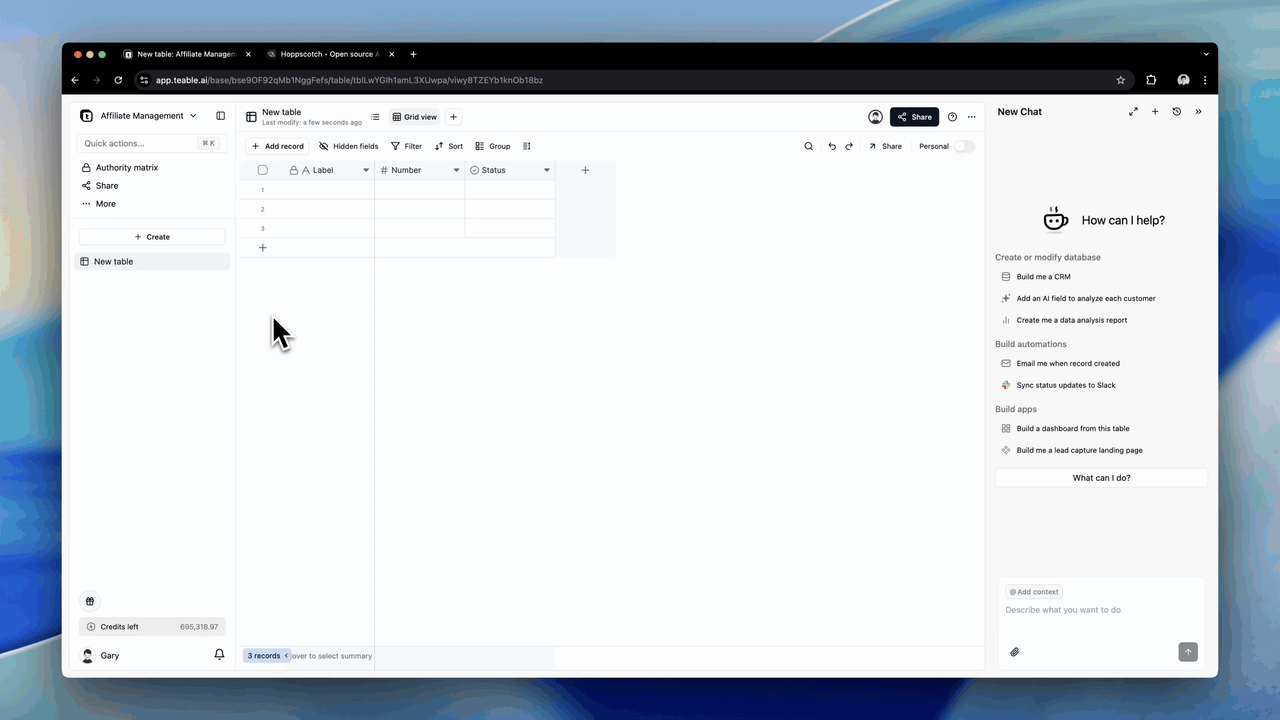Adjust row height icon in toolbar
This screenshot has width=1280, height=720.
click(x=527, y=146)
